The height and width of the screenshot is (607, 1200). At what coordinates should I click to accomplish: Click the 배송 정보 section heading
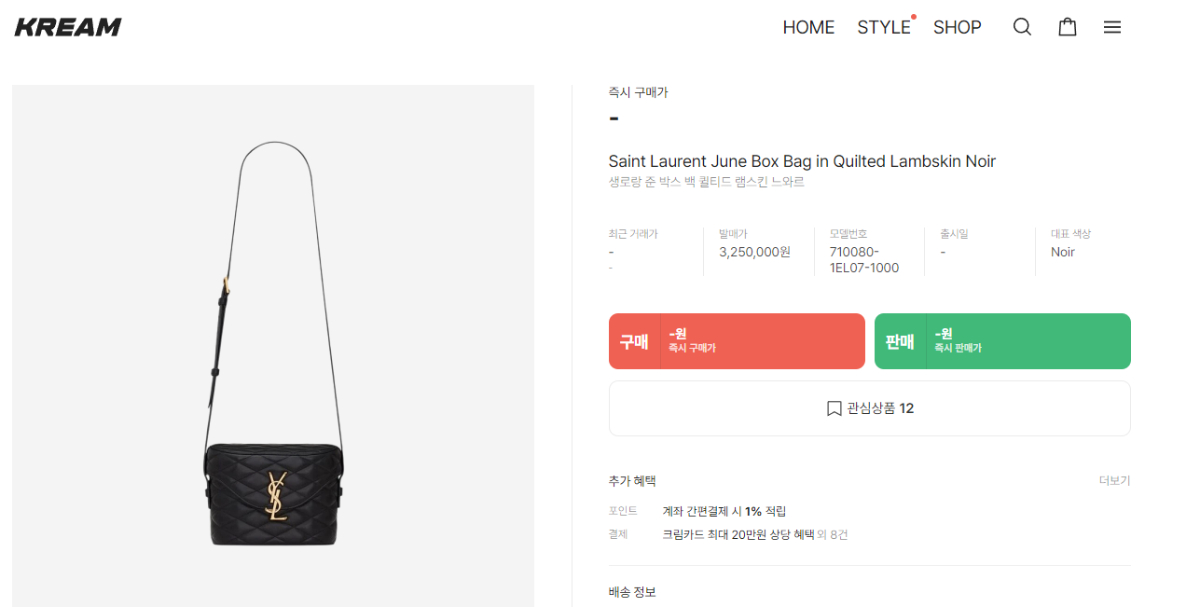point(632,592)
